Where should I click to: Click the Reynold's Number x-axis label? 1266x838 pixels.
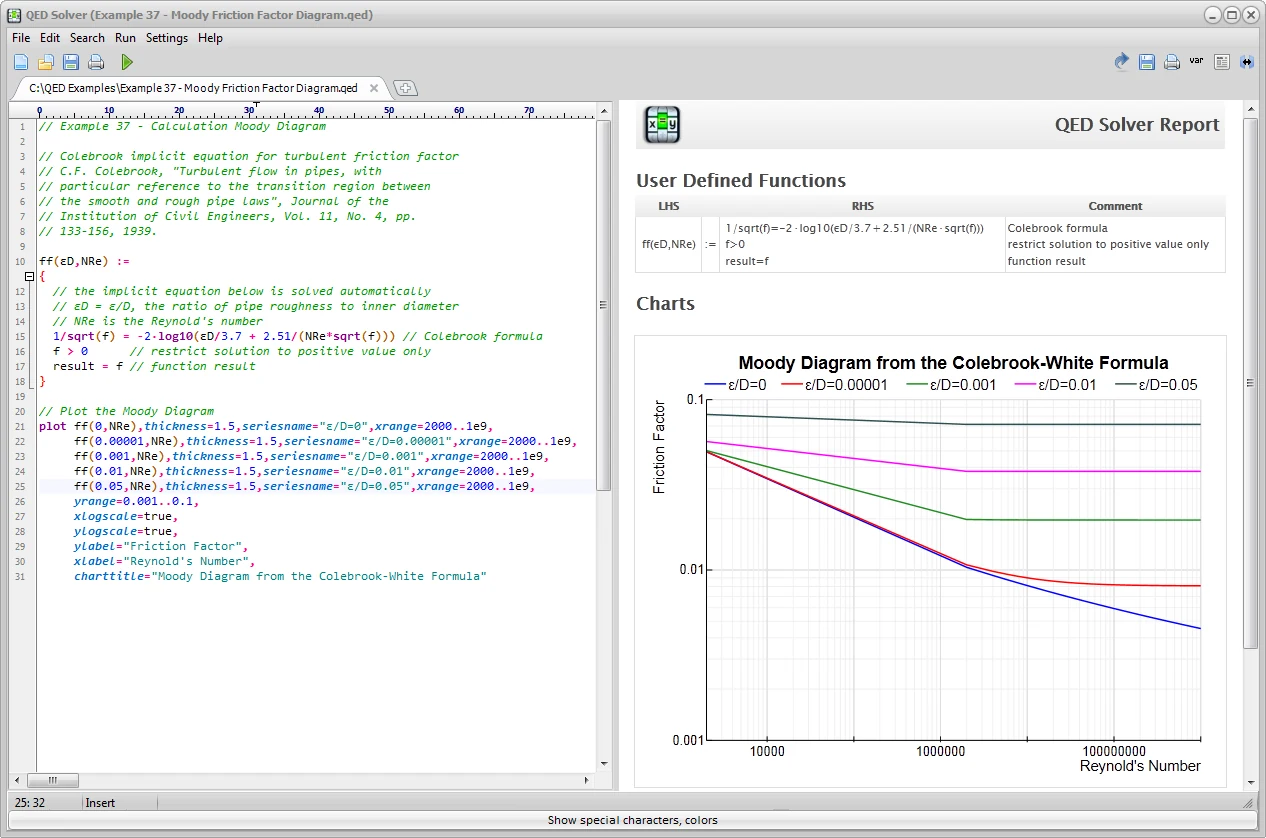click(1140, 766)
